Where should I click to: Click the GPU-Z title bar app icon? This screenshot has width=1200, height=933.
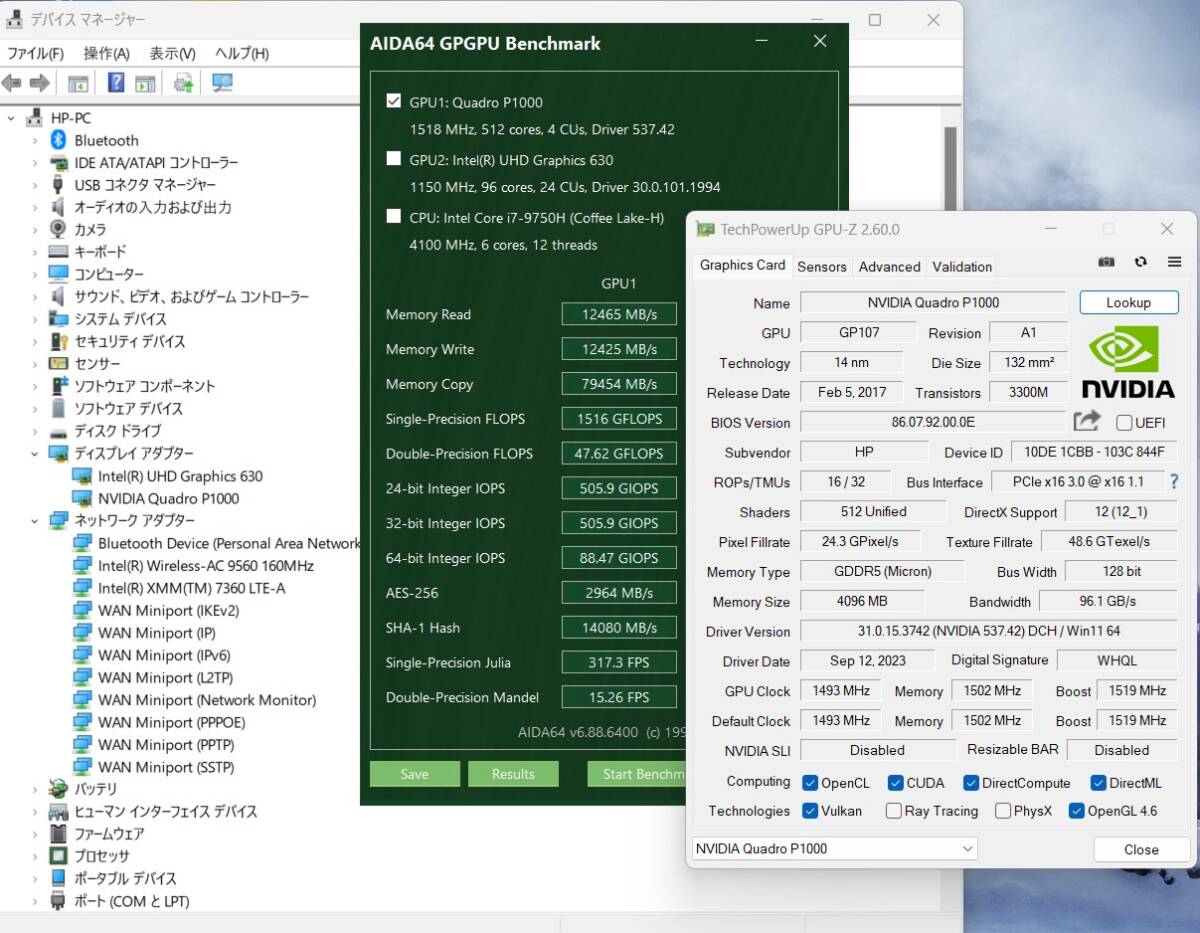(705, 229)
